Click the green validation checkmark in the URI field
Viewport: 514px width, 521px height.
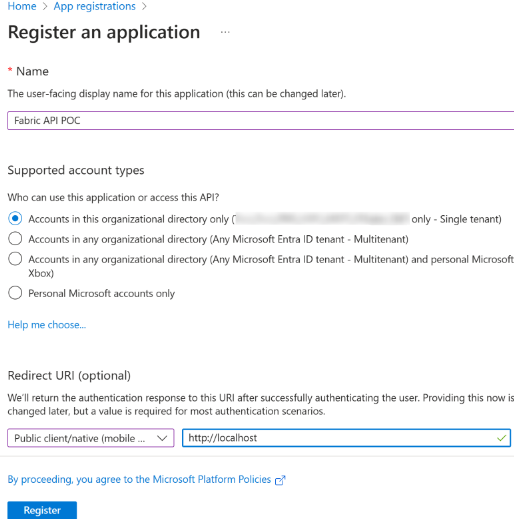coord(501,438)
